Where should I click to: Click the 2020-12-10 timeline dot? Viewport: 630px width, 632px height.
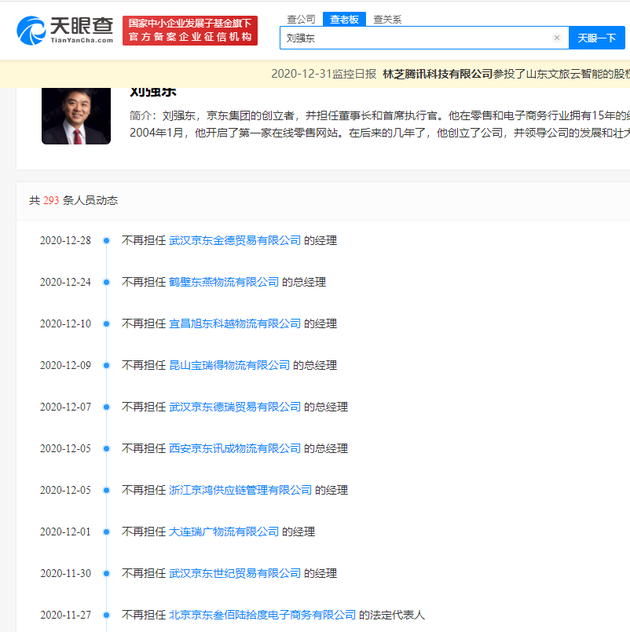pos(106,324)
